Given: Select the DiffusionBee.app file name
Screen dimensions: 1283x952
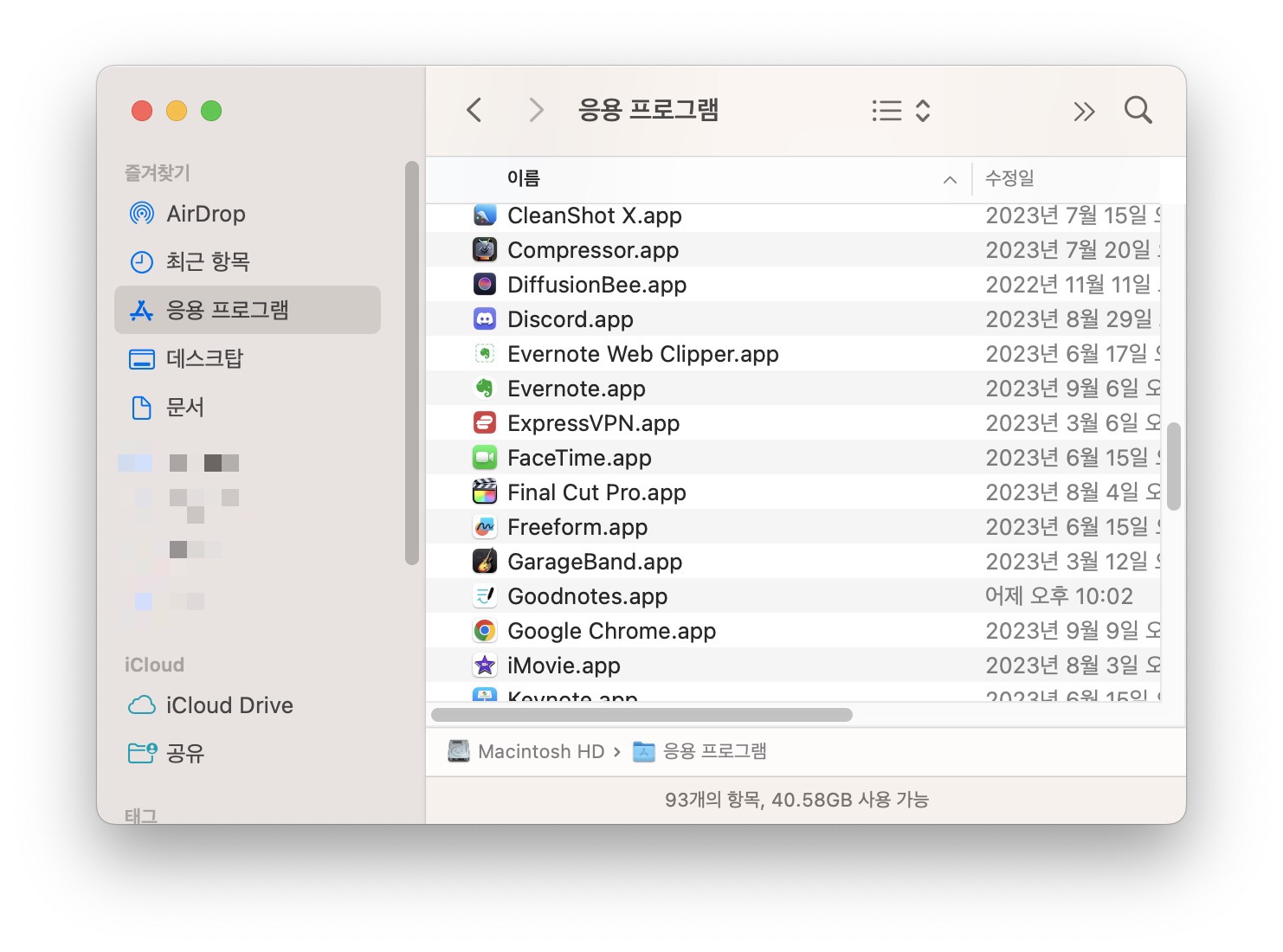Looking at the screenshot, I should [x=597, y=285].
